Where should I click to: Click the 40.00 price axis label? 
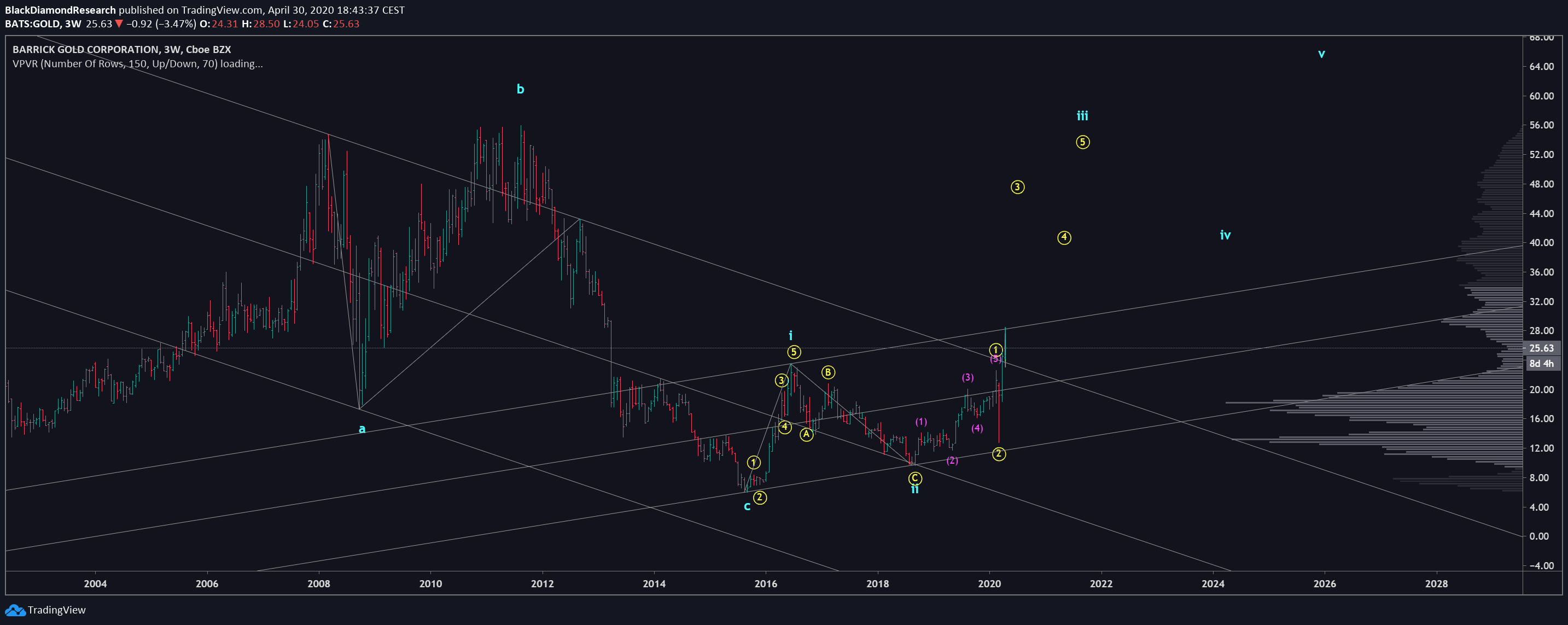(x=1541, y=242)
